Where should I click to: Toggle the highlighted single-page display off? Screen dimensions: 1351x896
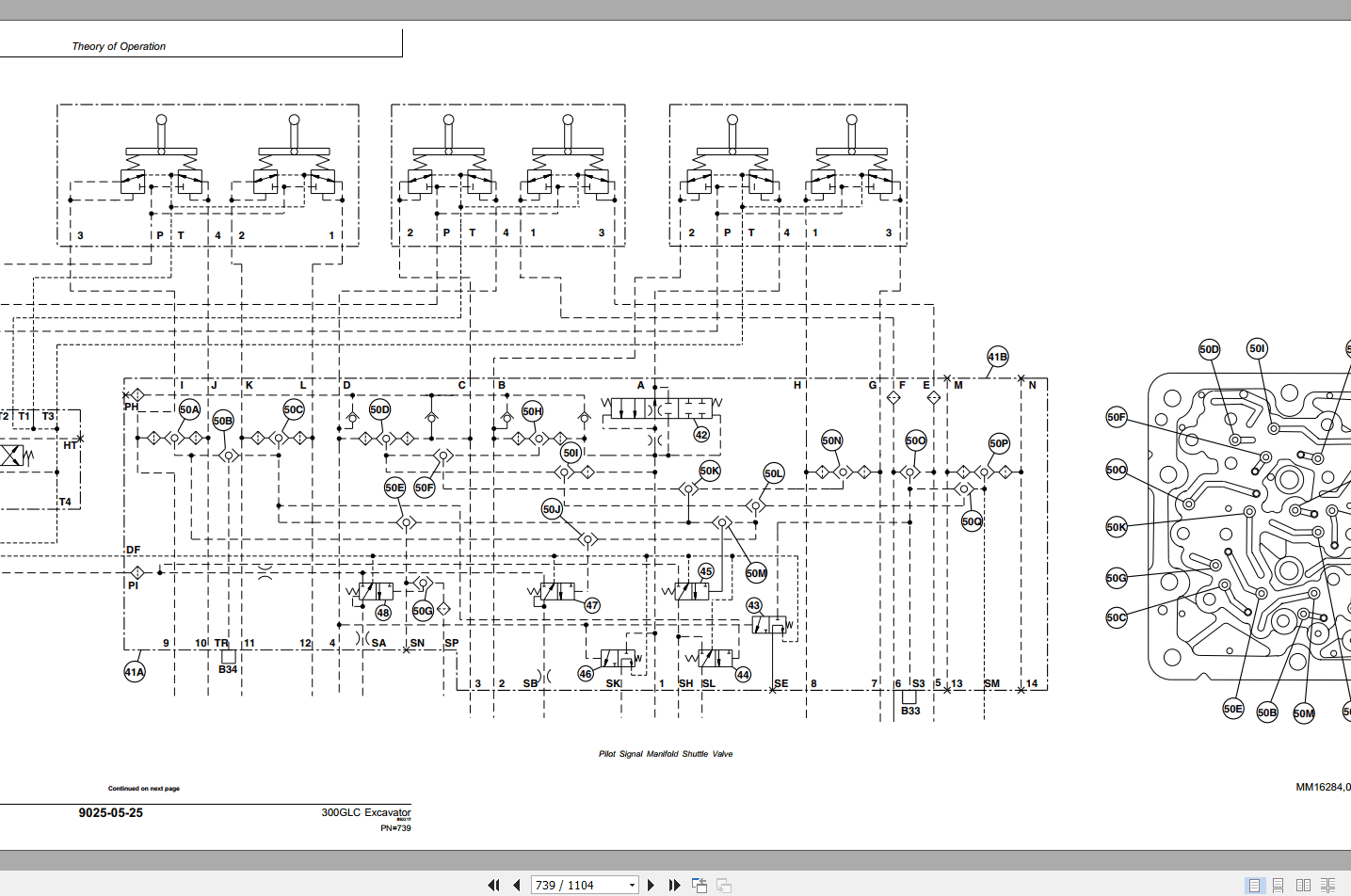tap(1255, 885)
